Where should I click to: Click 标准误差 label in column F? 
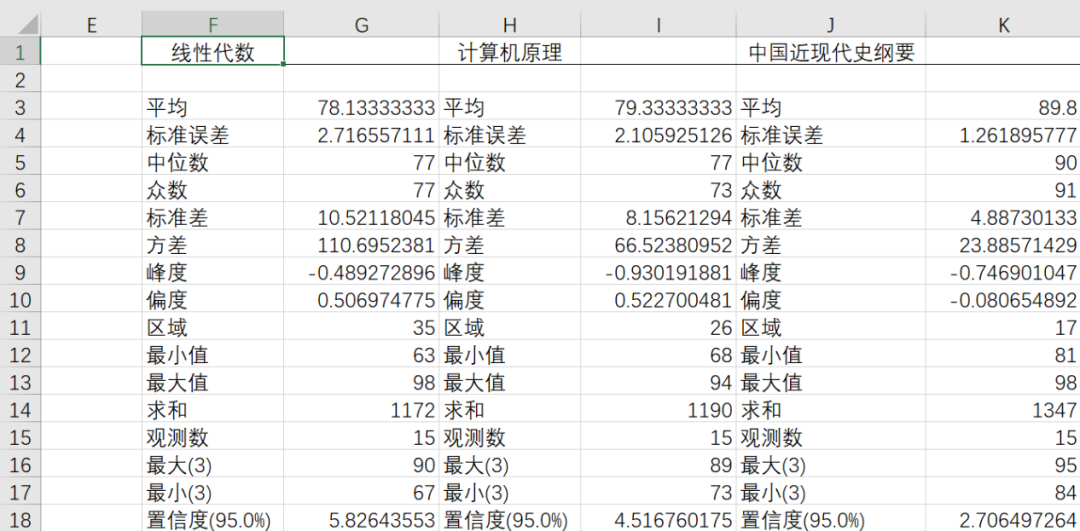(x=187, y=135)
